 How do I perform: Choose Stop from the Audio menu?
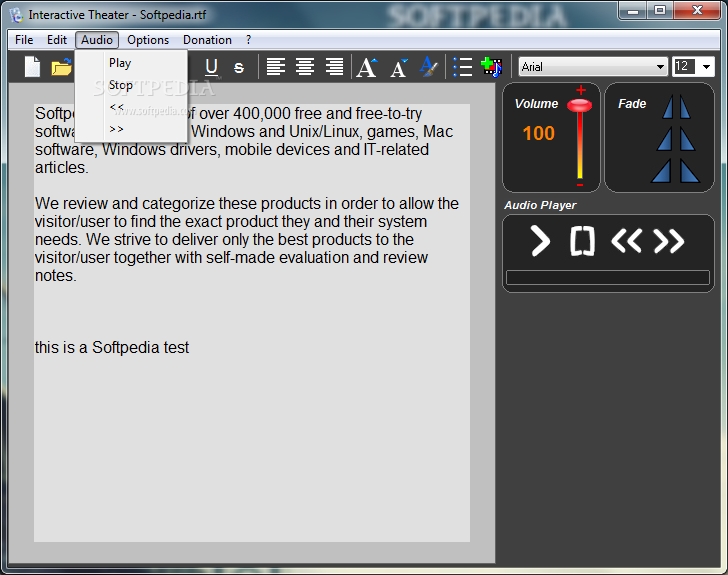click(x=131, y=85)
